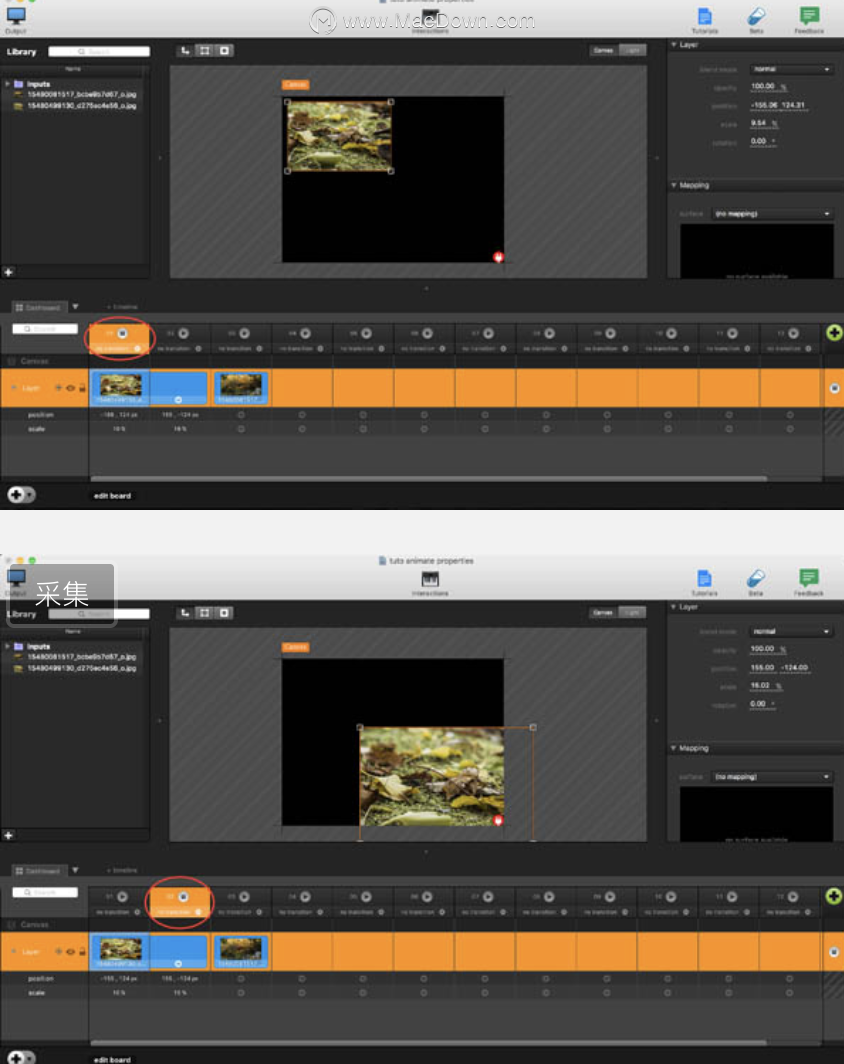Add a library item in the top window

pyautogui.click(x=9, y=272)
